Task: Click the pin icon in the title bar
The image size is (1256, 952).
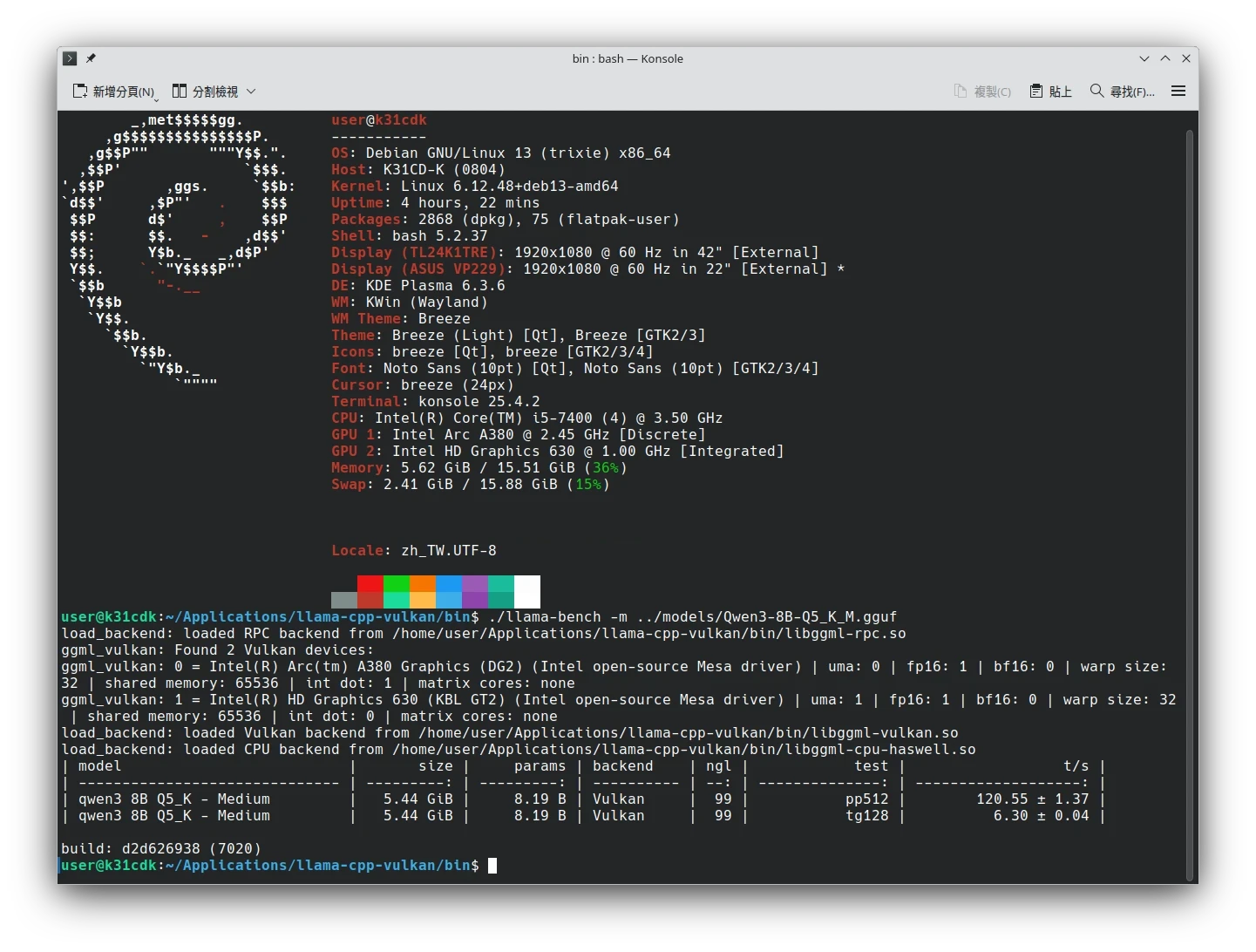Action: tap(91, 58)
